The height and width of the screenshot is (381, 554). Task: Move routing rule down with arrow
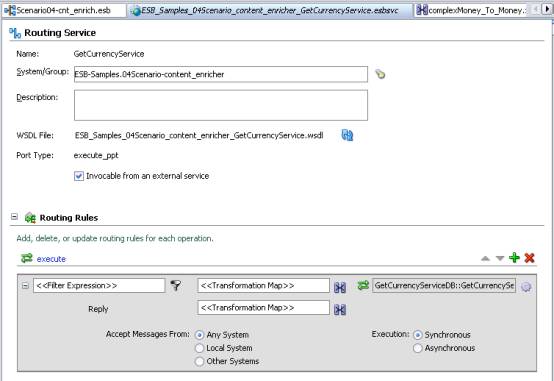coord(500,258)
